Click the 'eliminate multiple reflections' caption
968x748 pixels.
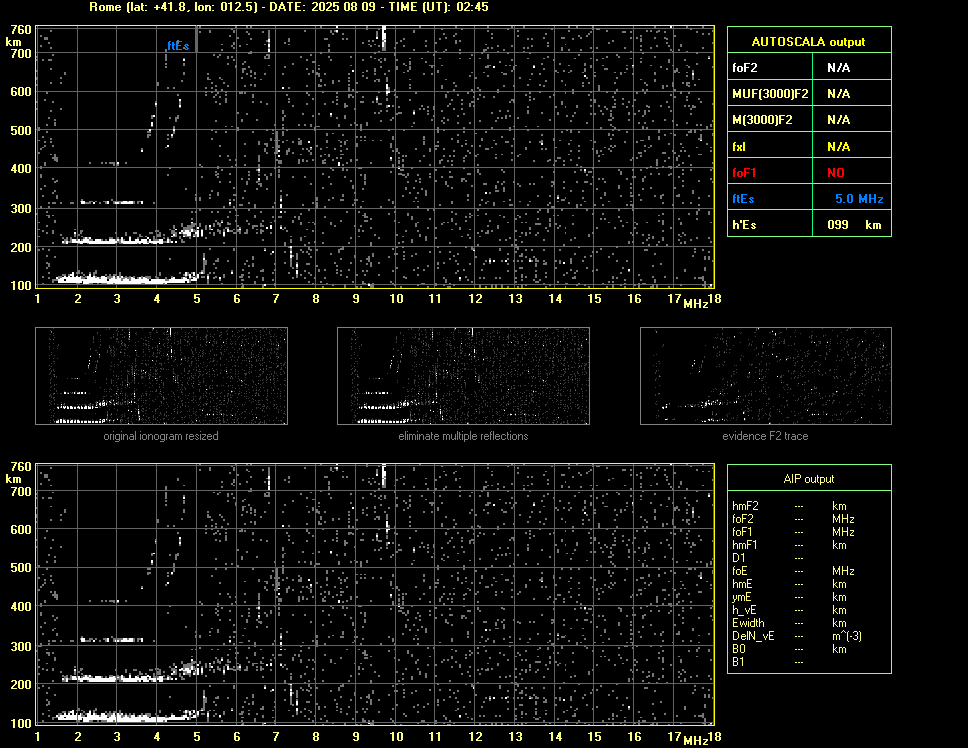[x=463, y=436]
